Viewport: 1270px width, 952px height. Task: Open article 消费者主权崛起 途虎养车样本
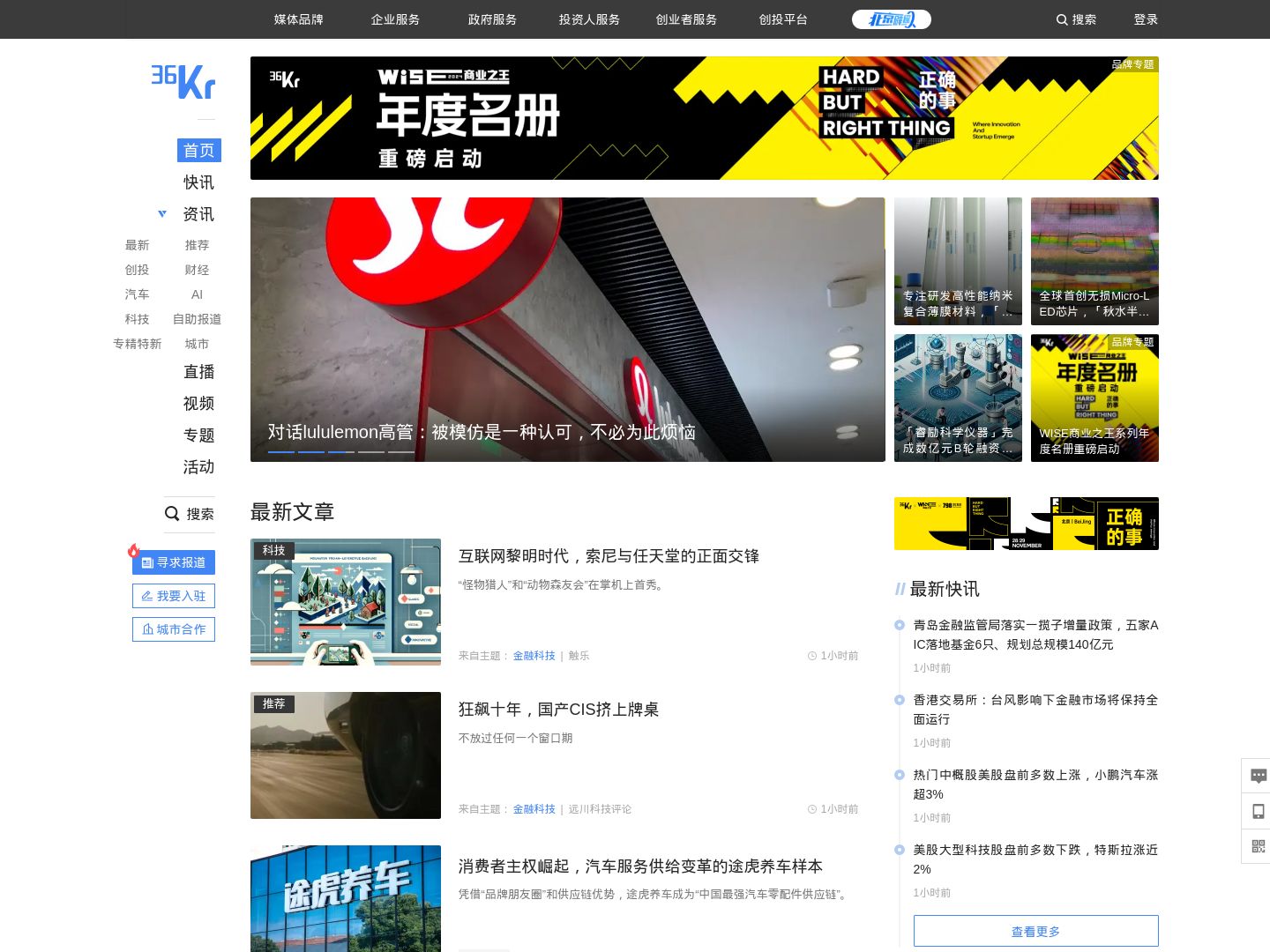(x=640, y=866)
